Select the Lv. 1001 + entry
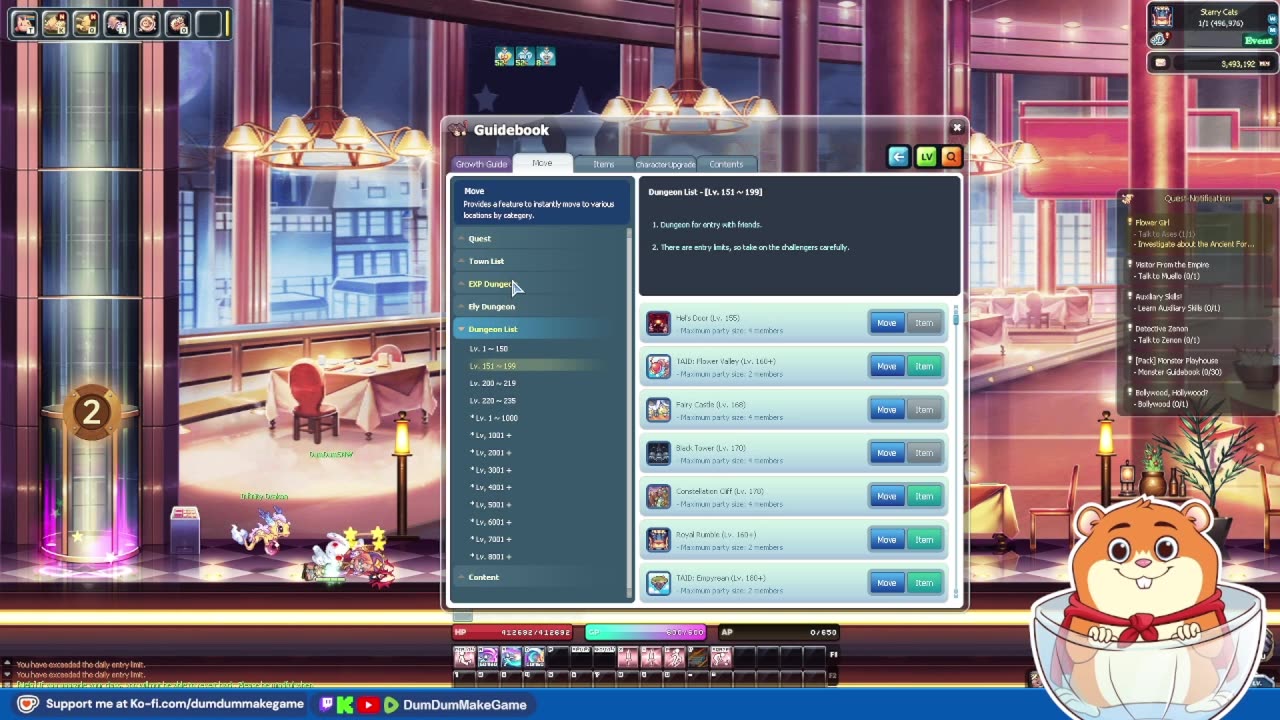Image resolution: width=1280 pixels, height=720 pixels. [491, 435]
